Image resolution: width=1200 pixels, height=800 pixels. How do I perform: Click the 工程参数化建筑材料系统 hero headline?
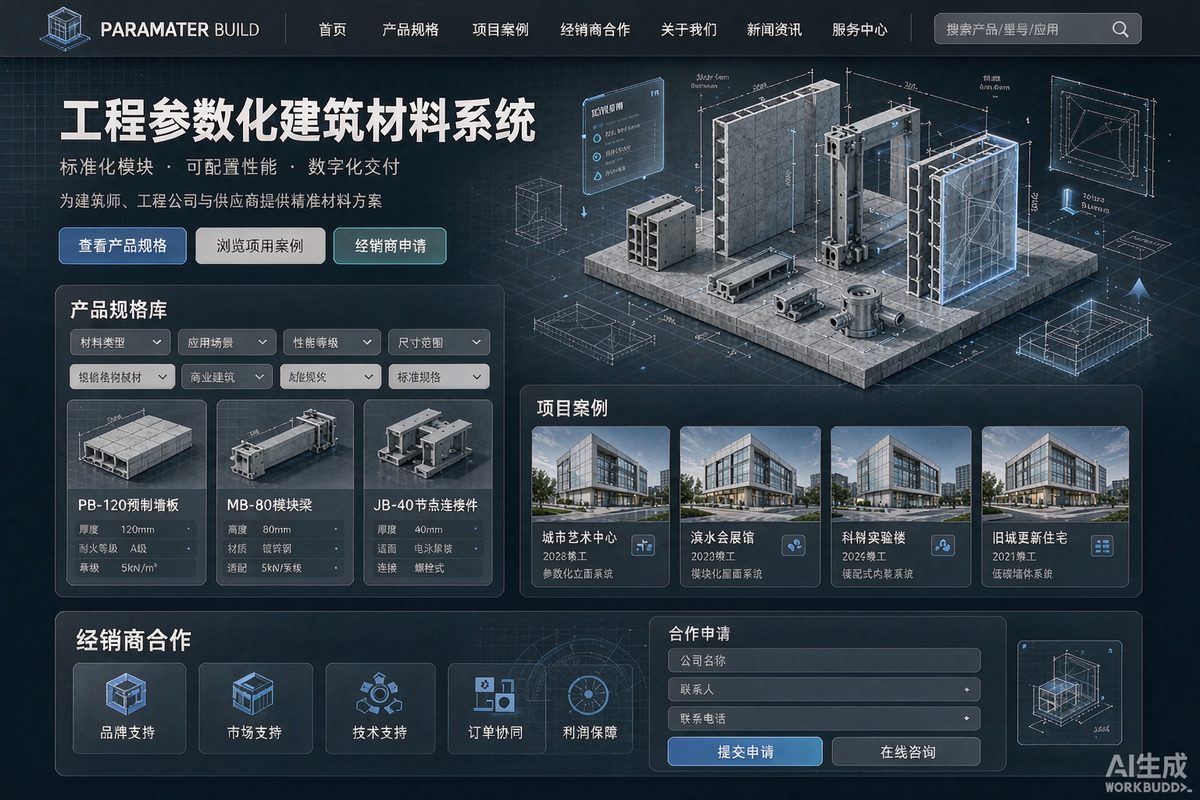click(x=297, y=121)
